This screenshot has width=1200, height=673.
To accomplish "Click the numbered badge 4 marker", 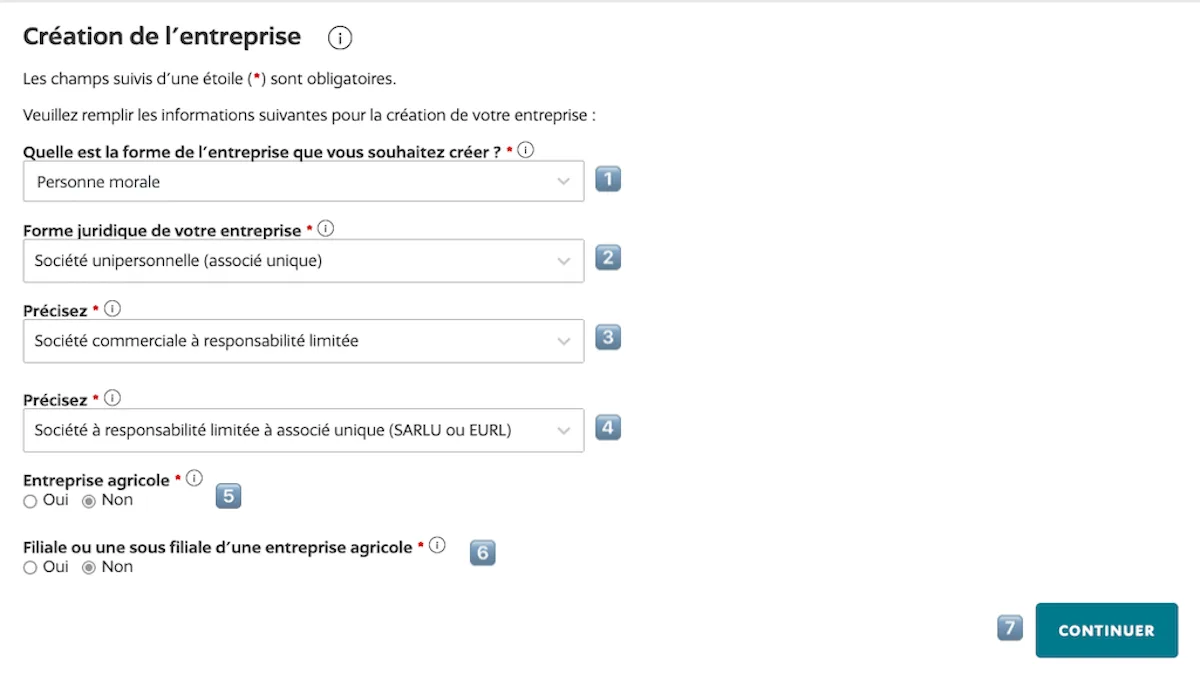I will [x=608, y=428].
